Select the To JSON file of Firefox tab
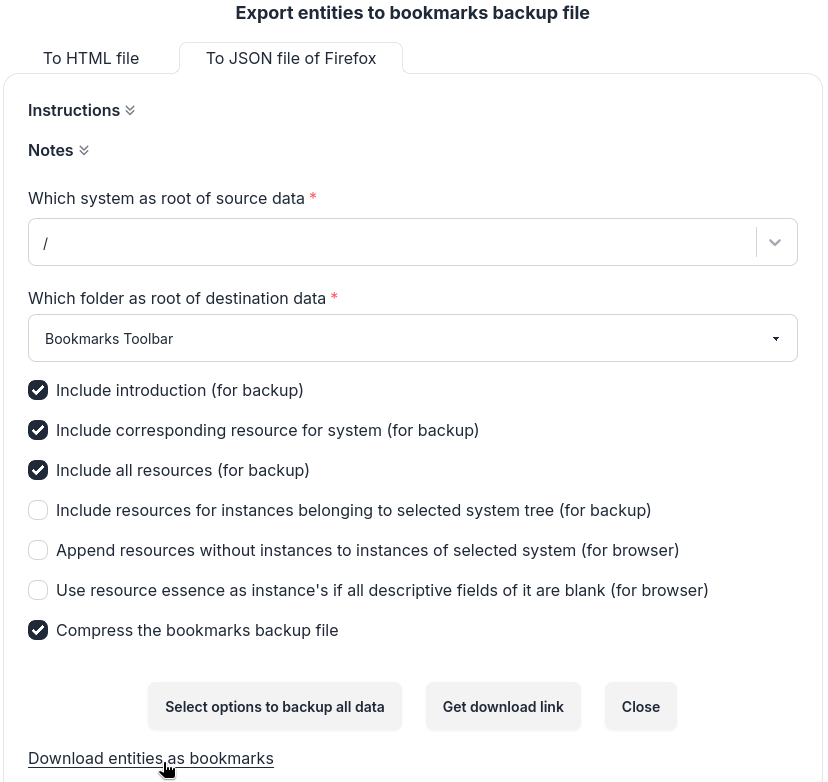828x782 pixels. (x=291, y=58)
